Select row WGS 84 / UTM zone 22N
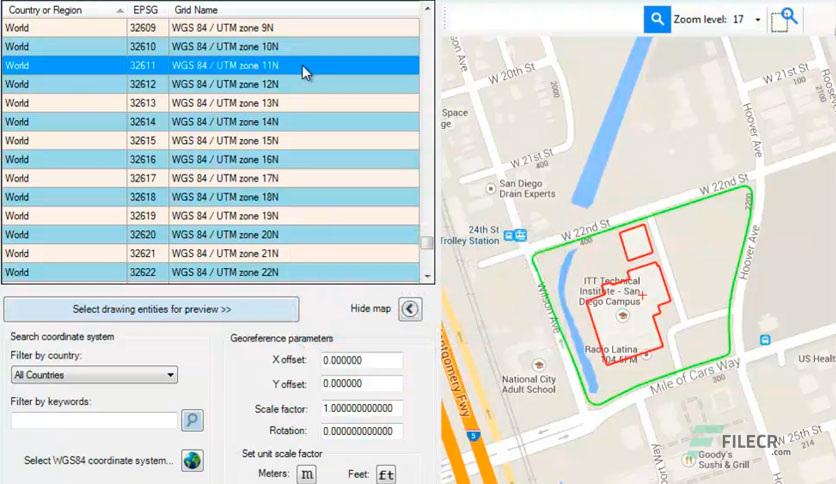 (211, 272)
